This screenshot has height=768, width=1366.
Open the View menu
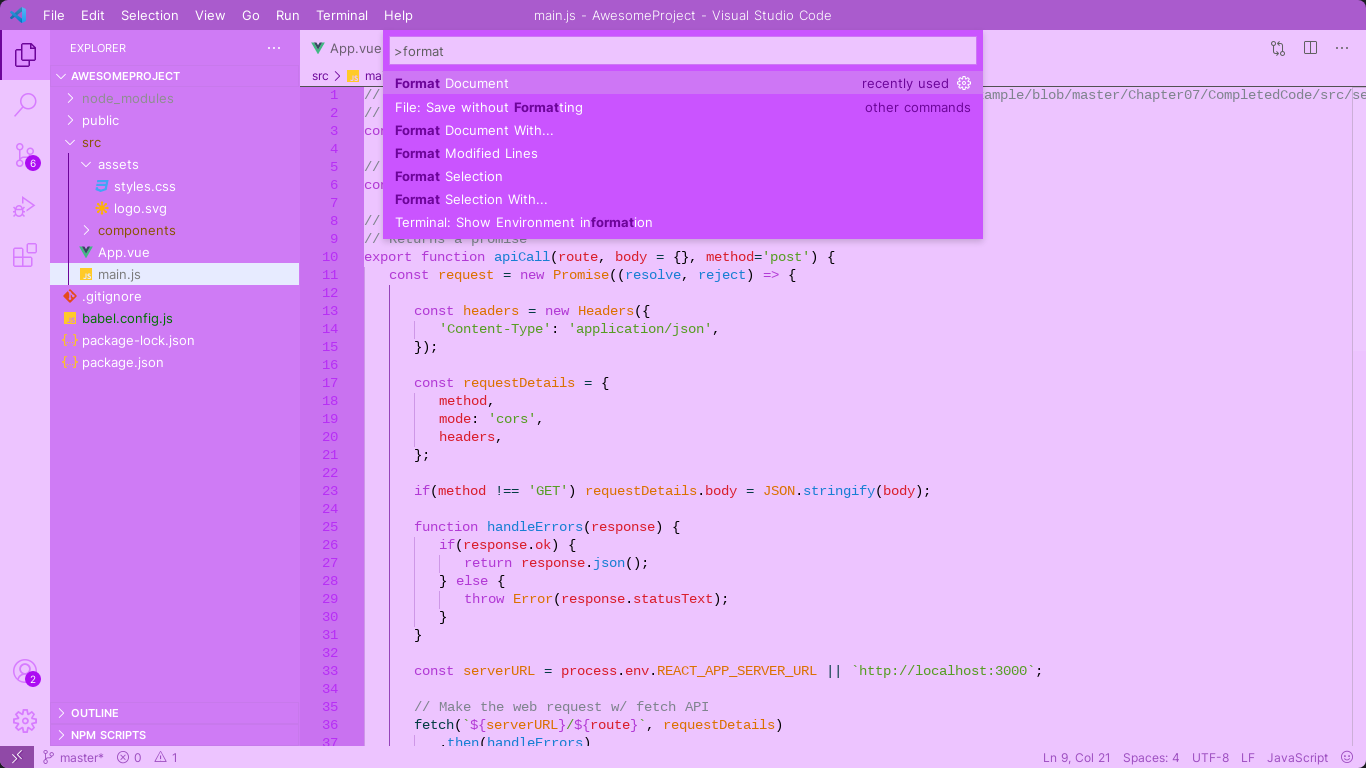click(x=210, y=15)
